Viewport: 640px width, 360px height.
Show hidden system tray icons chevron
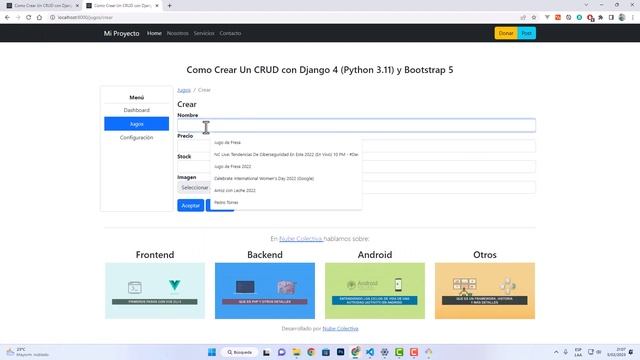click(556, 352)
